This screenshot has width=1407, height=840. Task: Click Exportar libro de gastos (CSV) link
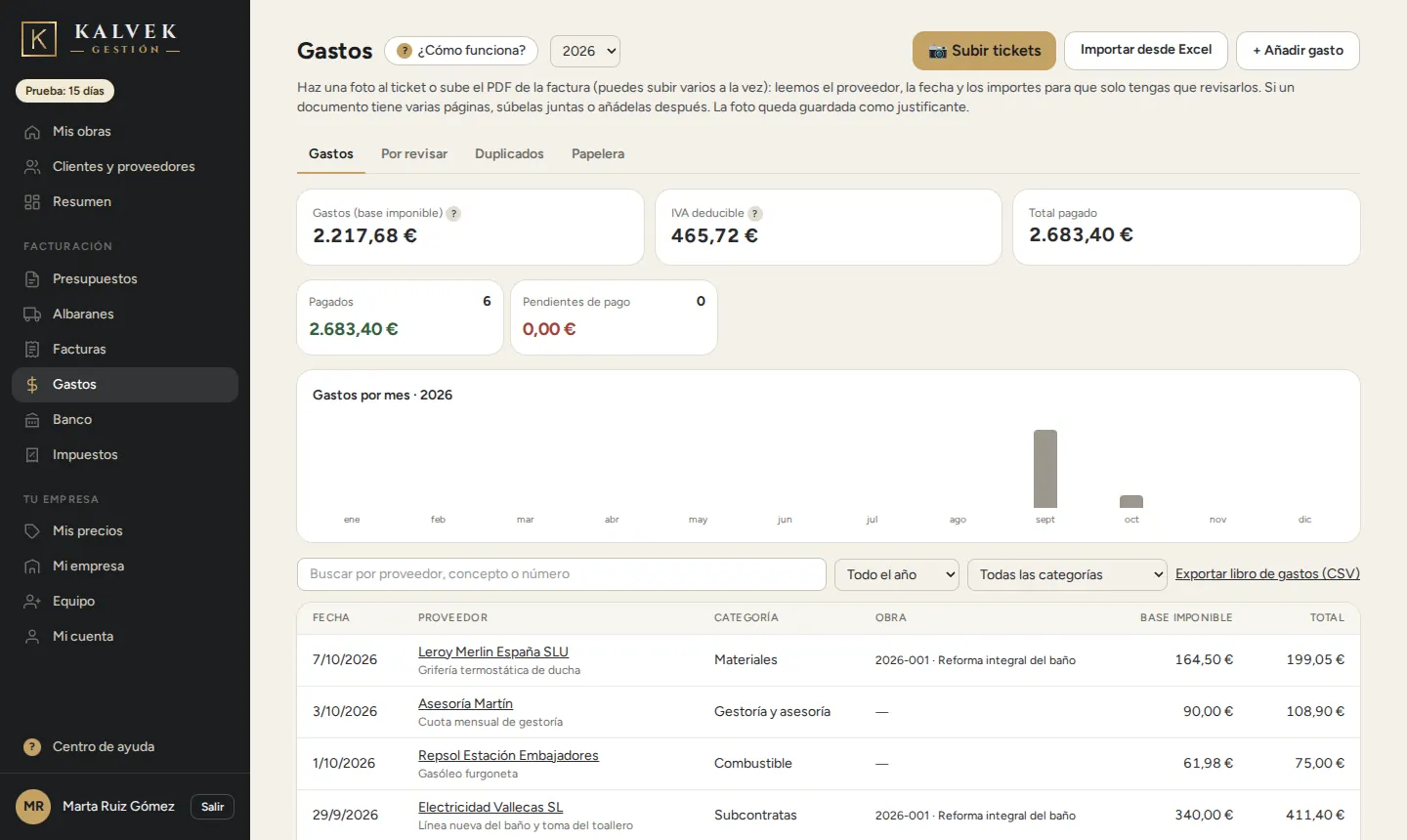[x=1267, y=573]
